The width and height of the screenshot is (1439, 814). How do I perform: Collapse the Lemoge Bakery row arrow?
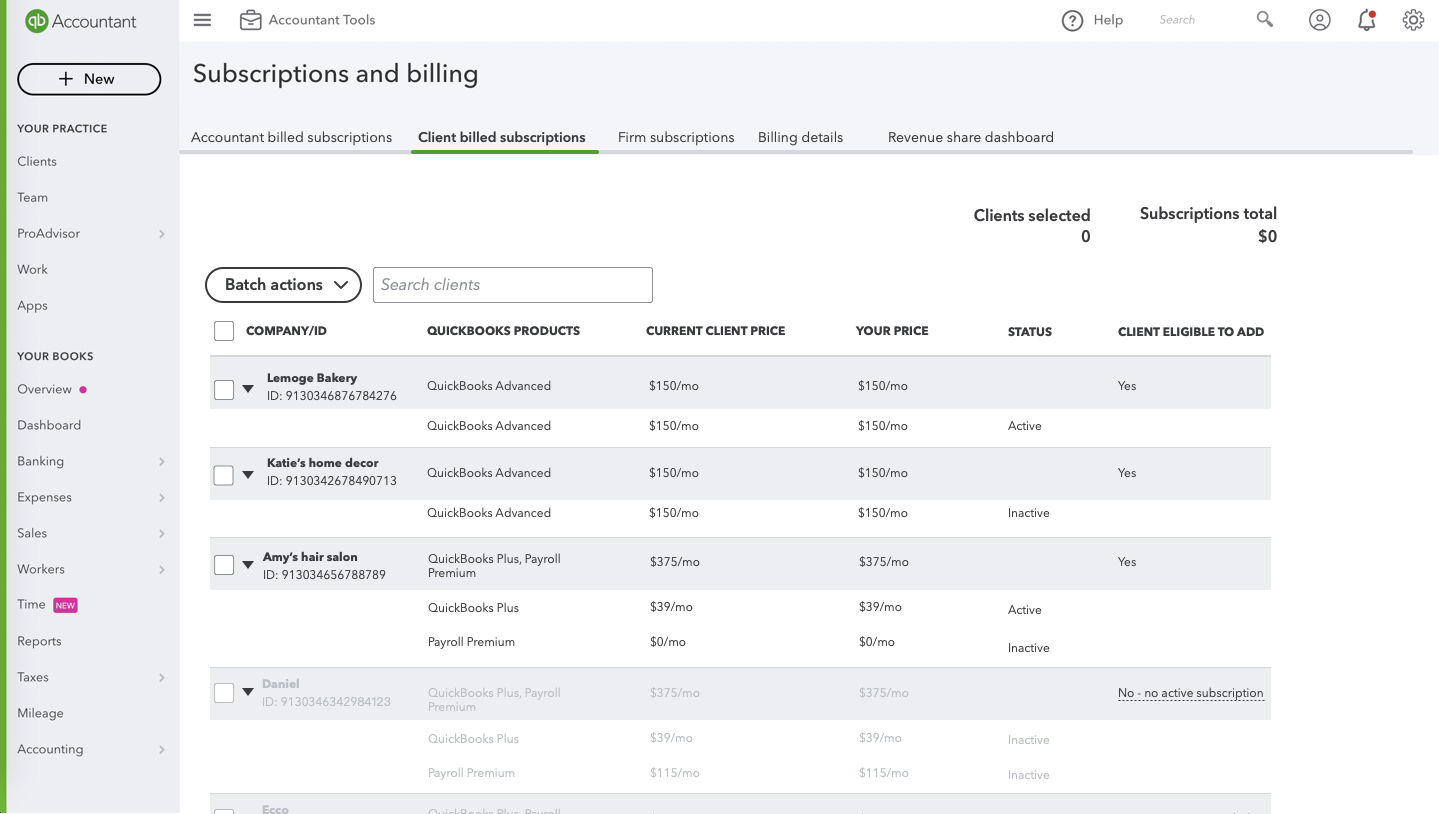[x=248, y=389]
